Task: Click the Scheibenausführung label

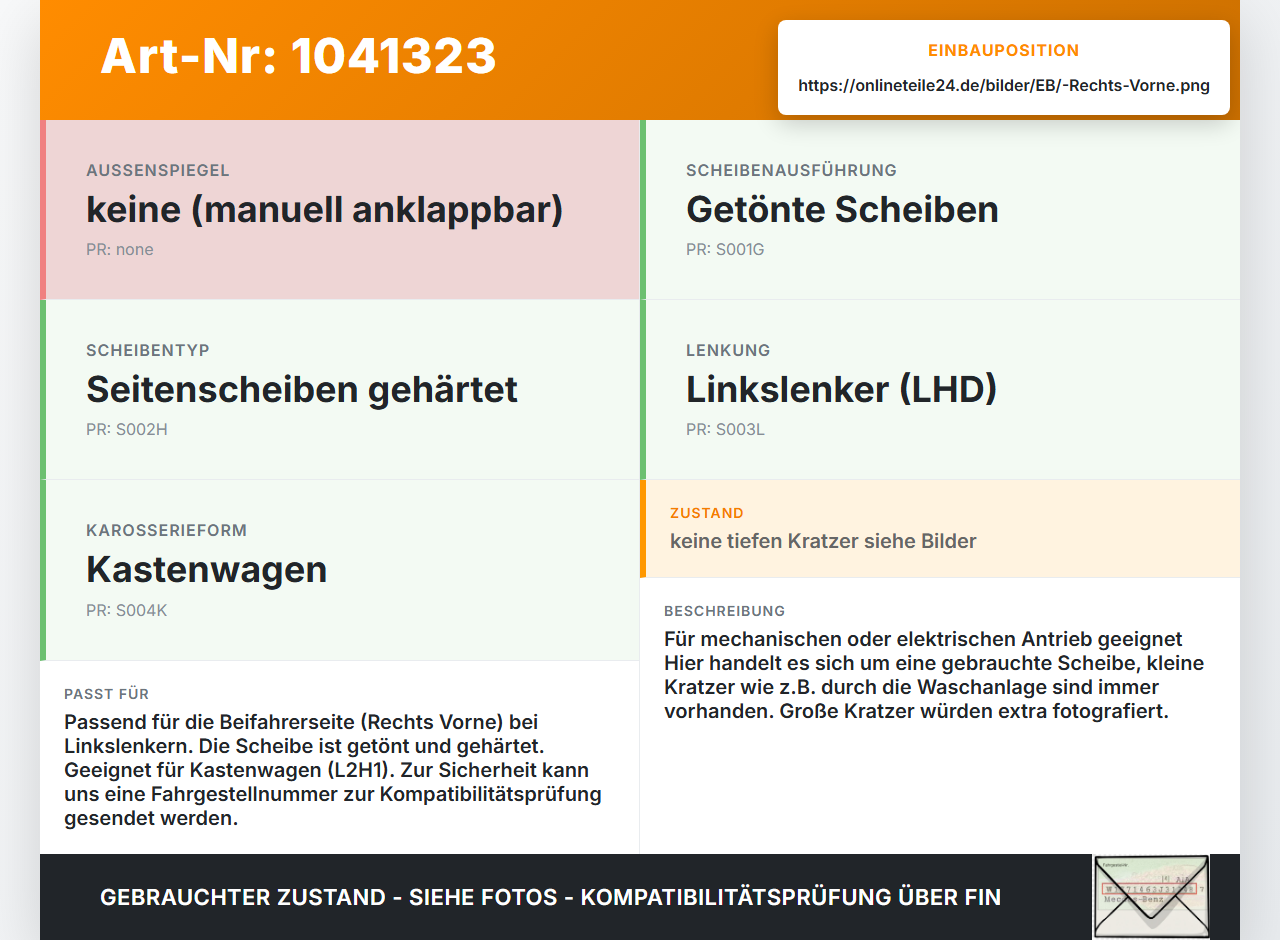Action: click(791, 170)
